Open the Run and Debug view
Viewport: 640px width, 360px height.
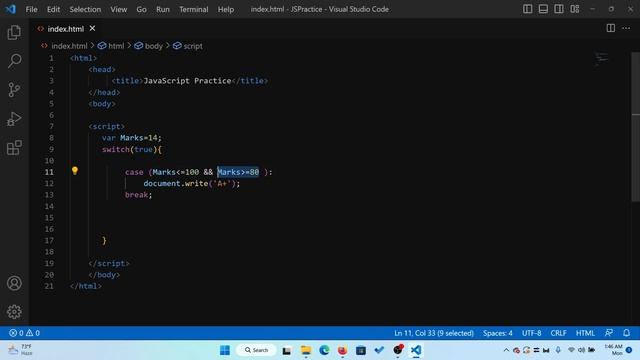pyautogui.click(x=14, y=119)
